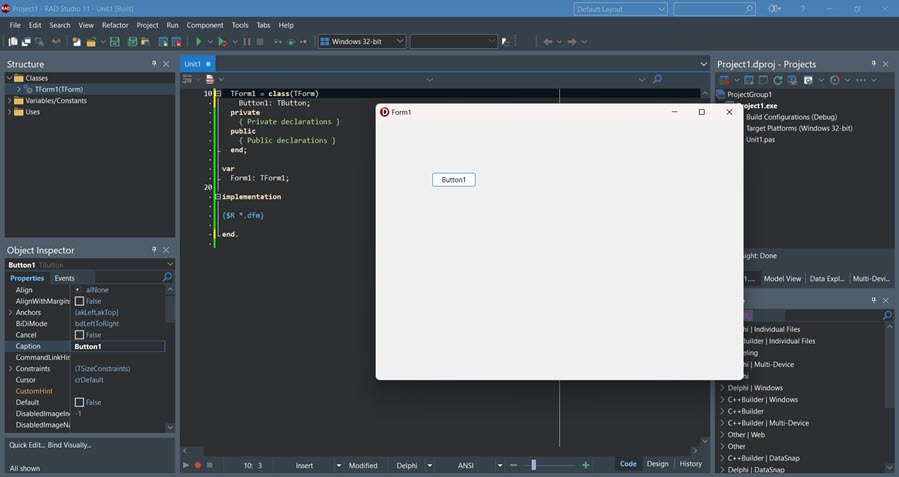Select Unit1.pas in Projects tree
This screenshot has width=899, height=477.
(760, 139)
